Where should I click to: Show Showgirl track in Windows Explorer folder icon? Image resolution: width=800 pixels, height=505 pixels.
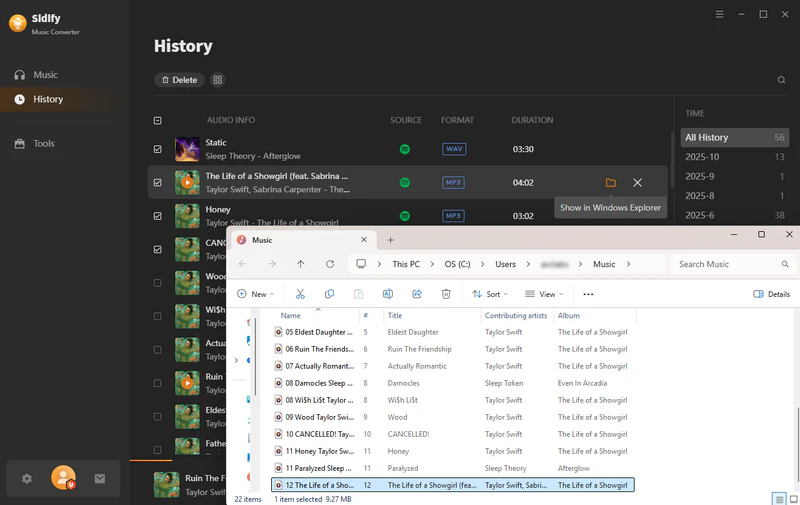click(611, 183)
